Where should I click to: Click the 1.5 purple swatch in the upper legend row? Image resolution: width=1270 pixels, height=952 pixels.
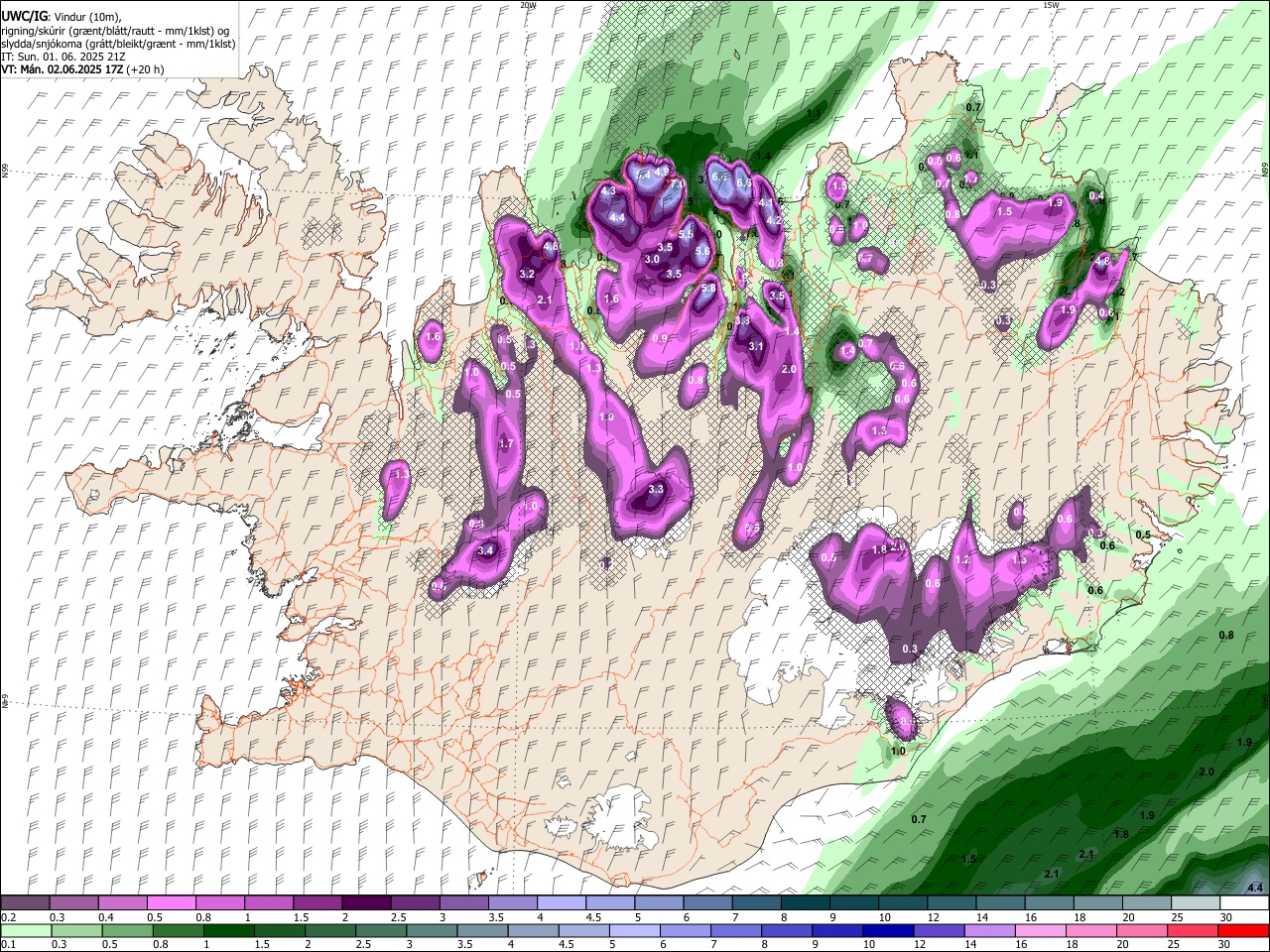(x=316, y=903)
